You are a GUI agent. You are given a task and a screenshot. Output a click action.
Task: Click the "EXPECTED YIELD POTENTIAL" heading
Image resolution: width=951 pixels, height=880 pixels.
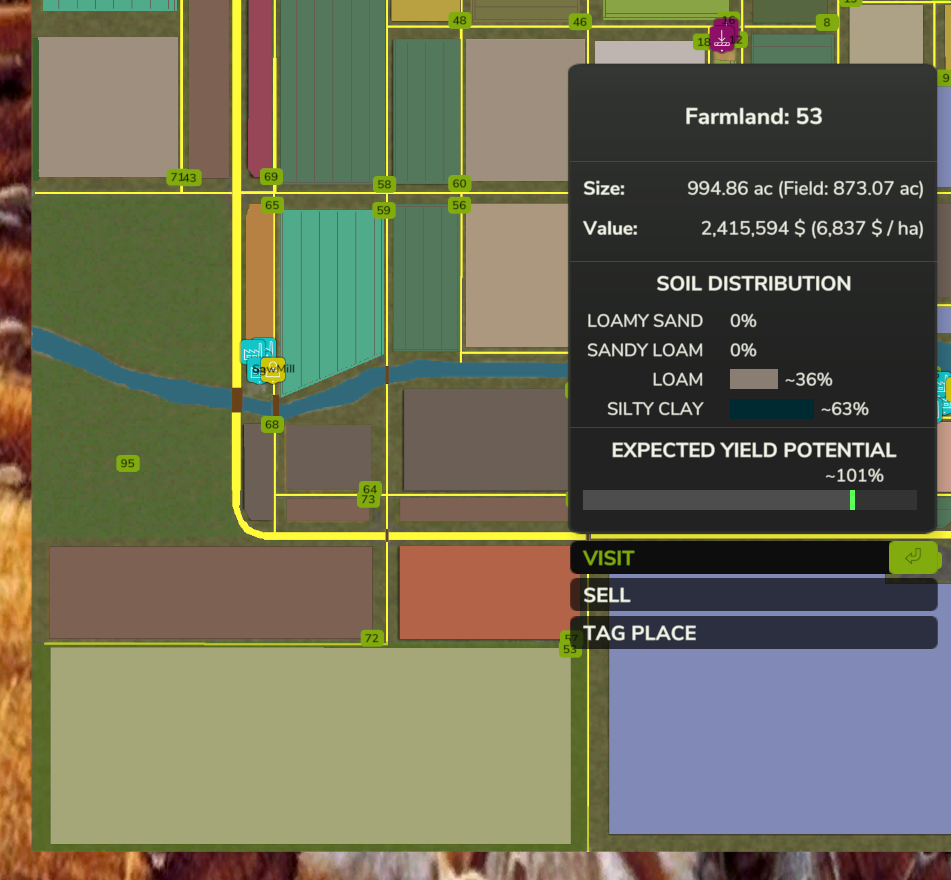[x=753, y=450]
